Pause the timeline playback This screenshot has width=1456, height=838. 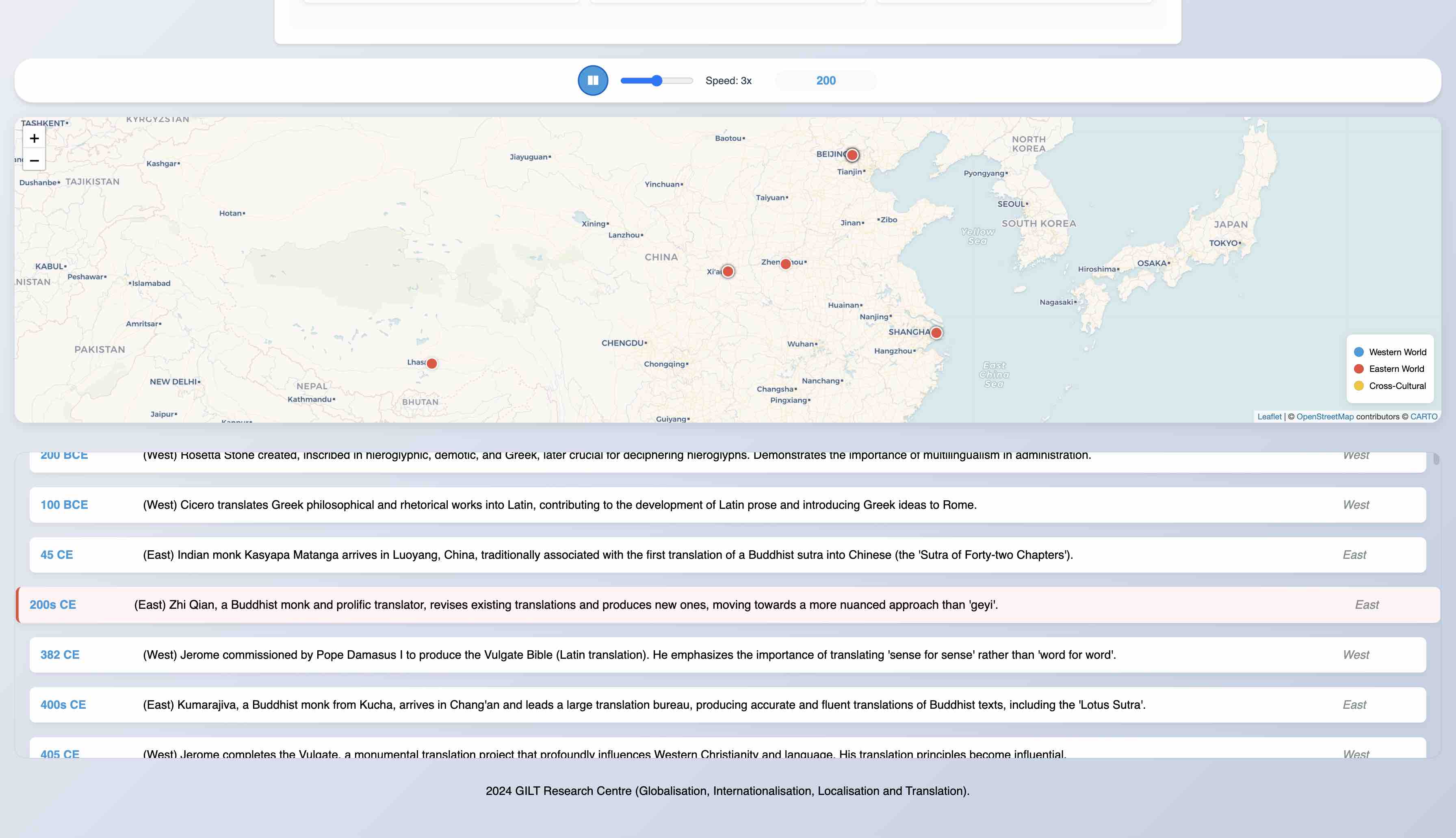tap(593, 80)
